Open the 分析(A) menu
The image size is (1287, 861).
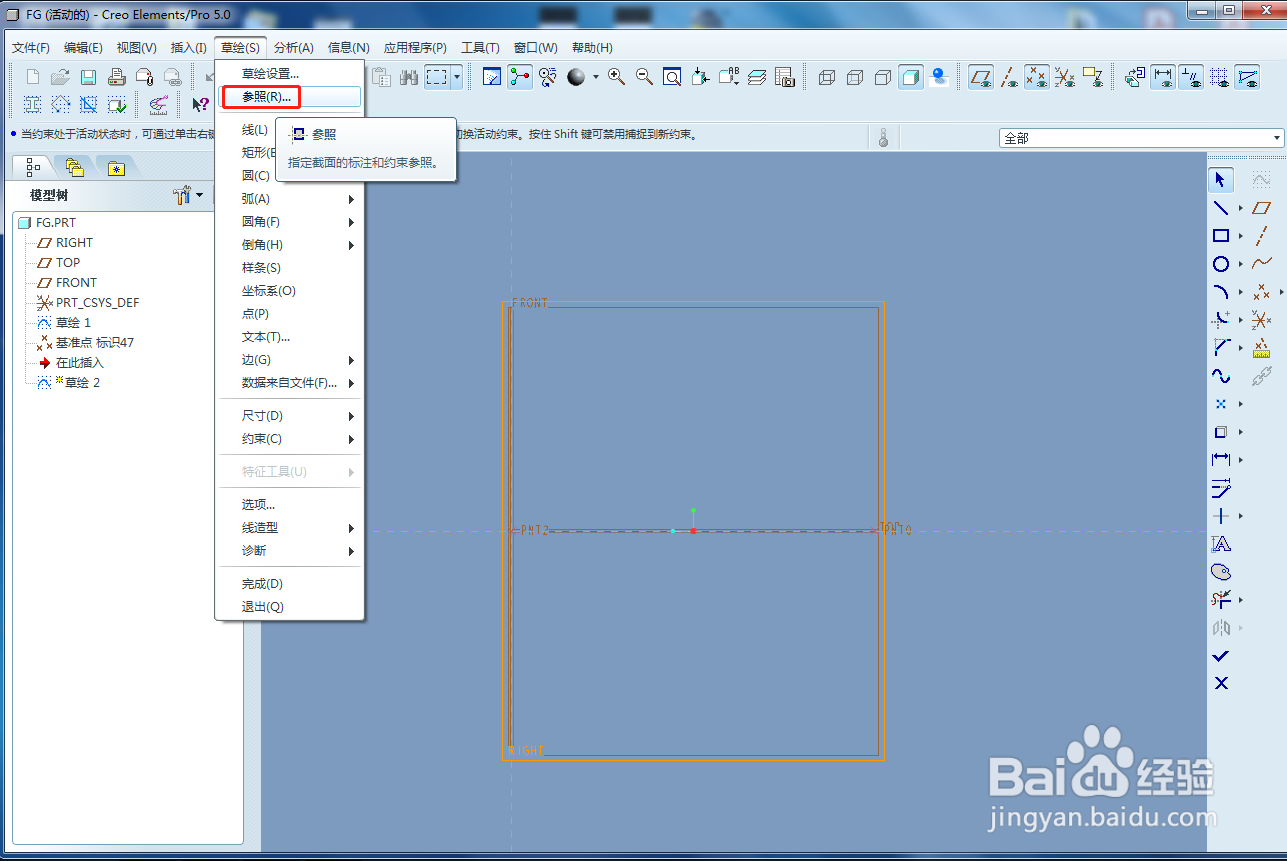pyautogui.click(x=294, y=48)
